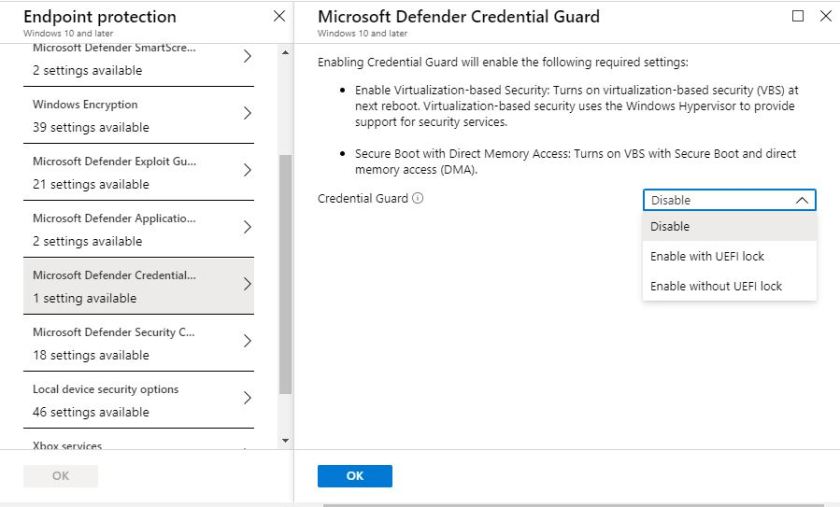Open the Microsoft Defender Exploit Guard chevron
Viewport: 840px width, 507px height.
tap(248, 171)
